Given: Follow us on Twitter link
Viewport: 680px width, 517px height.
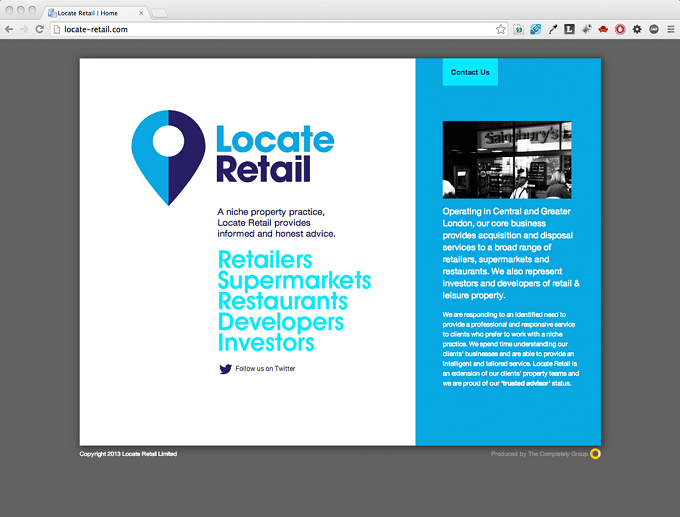Looking at the screenshot, I should point(265,368).
